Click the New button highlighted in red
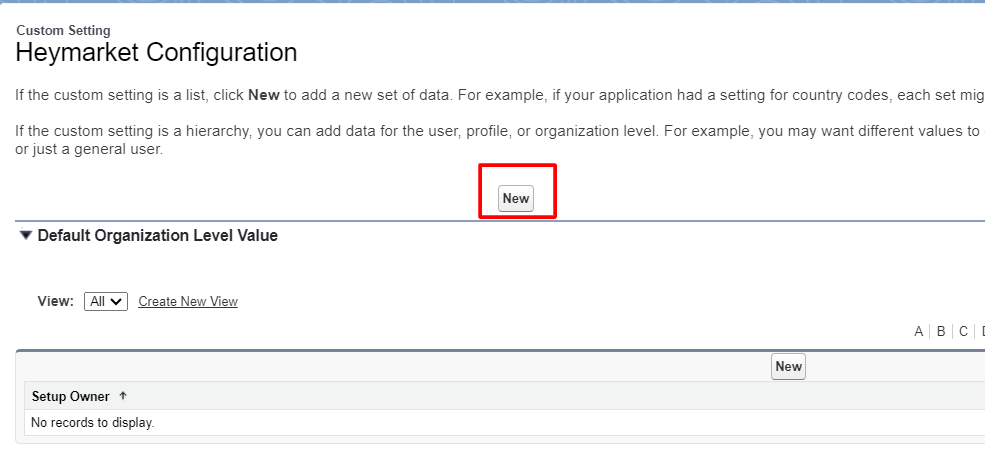This screenshot has height=457, width=985. [516, 198]
